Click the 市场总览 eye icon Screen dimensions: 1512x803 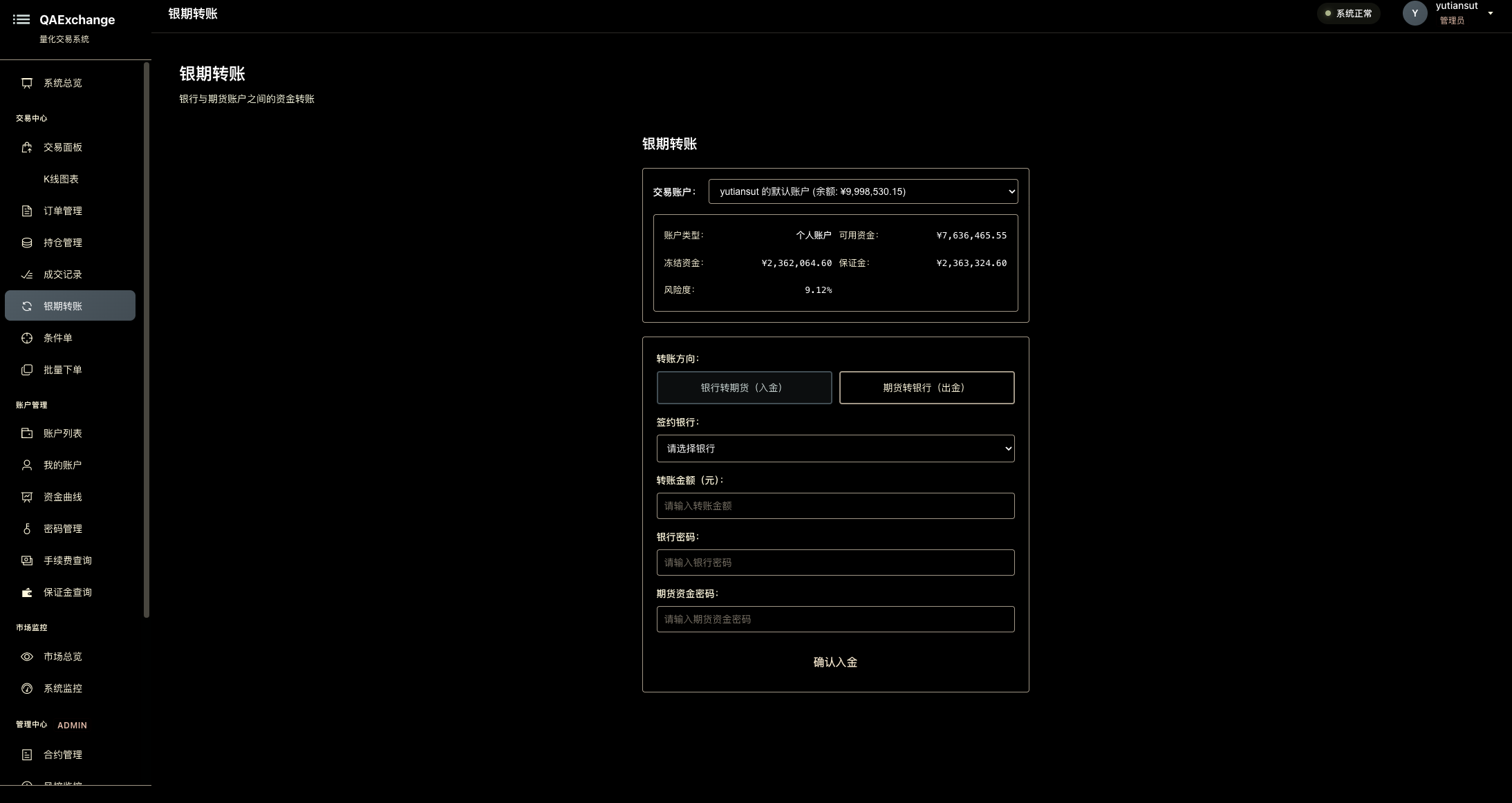coord(27,656)
